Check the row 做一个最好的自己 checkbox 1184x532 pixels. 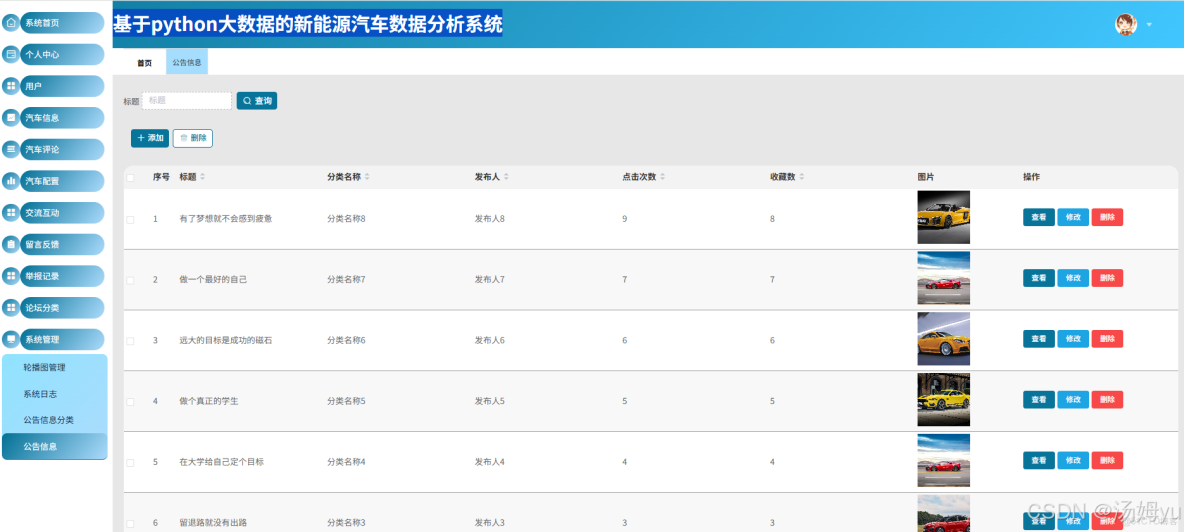pyautogui.click(x=130, y=280)
